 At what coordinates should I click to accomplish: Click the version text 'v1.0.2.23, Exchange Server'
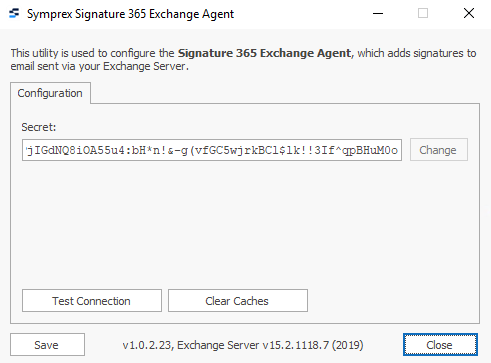(x=191, y=345)
